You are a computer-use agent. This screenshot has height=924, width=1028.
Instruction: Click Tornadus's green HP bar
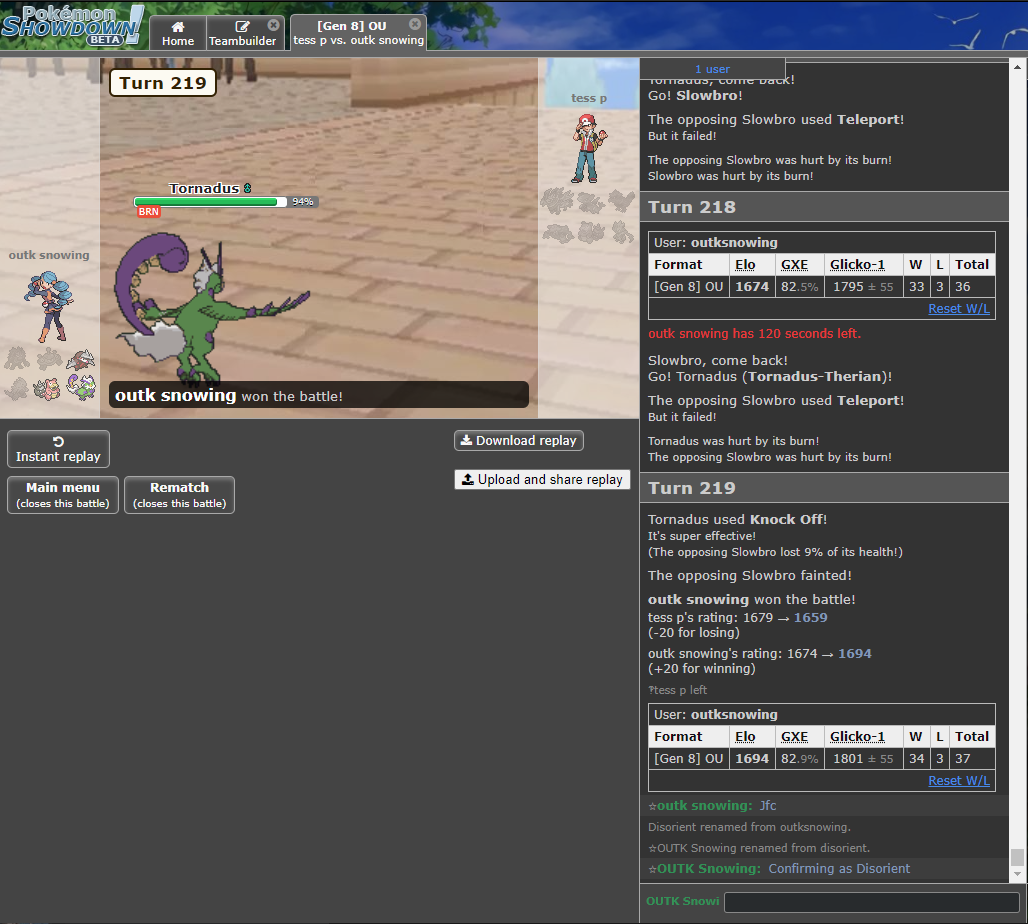click(x=210, y=202)
